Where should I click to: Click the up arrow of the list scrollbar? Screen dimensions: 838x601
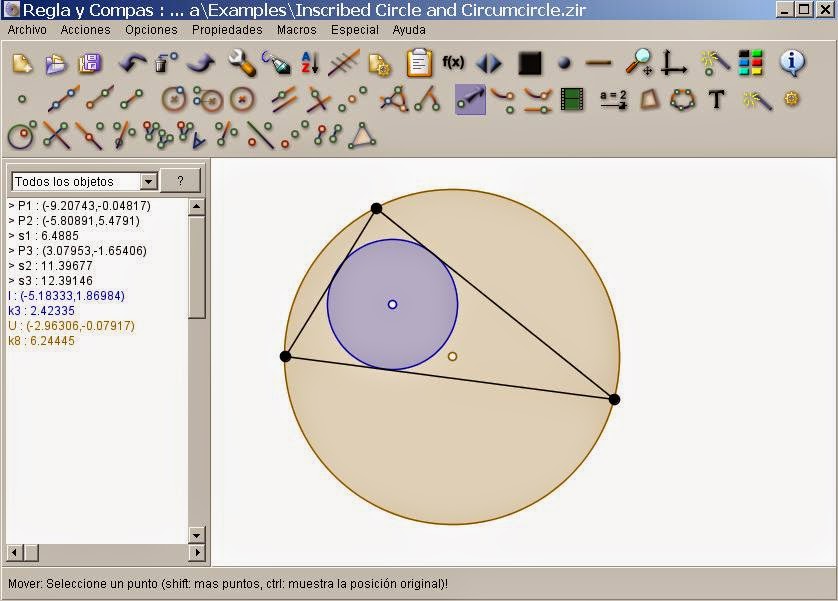coord(196,207)
